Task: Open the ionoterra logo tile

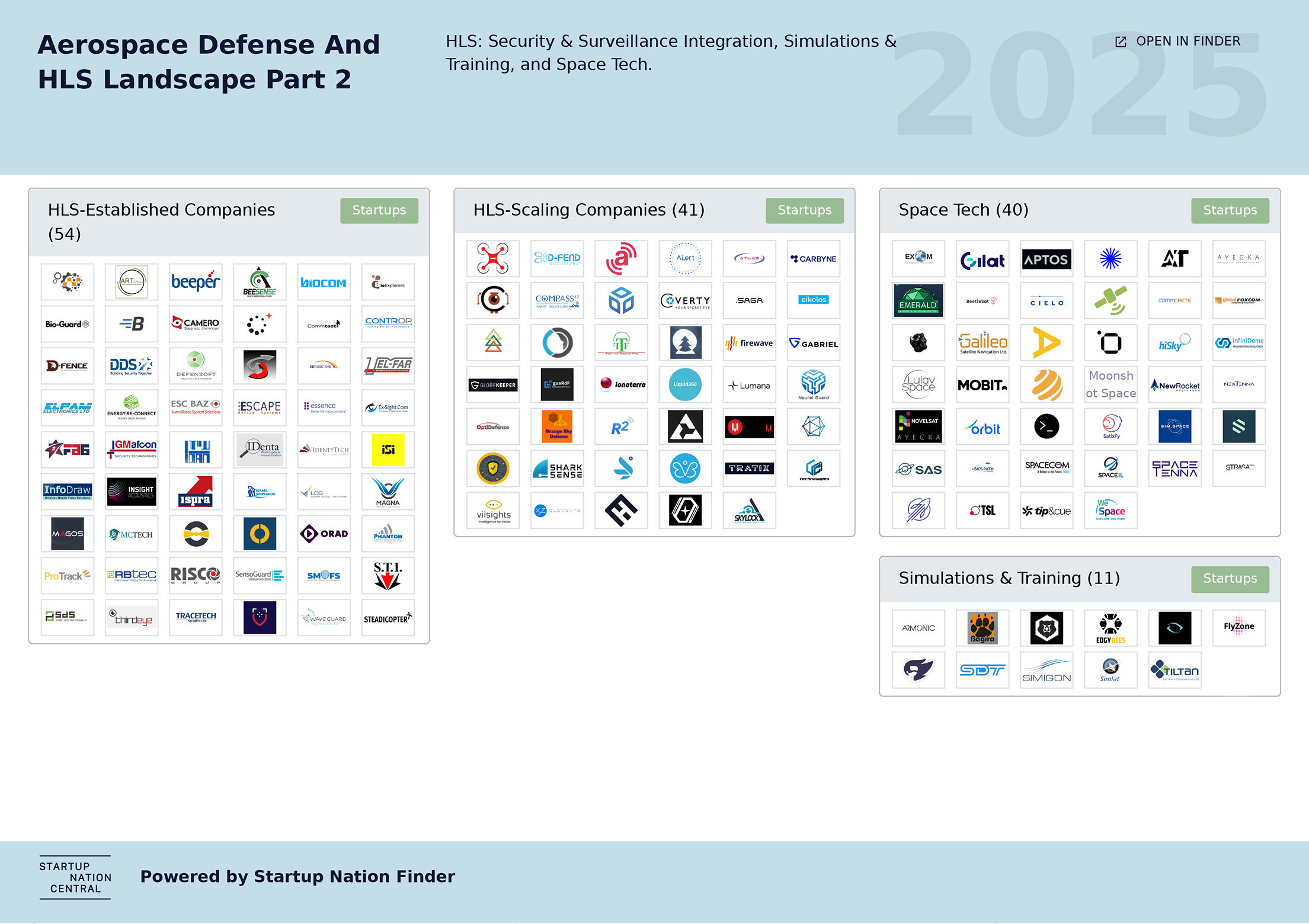Action: click(x=621, y=385)
